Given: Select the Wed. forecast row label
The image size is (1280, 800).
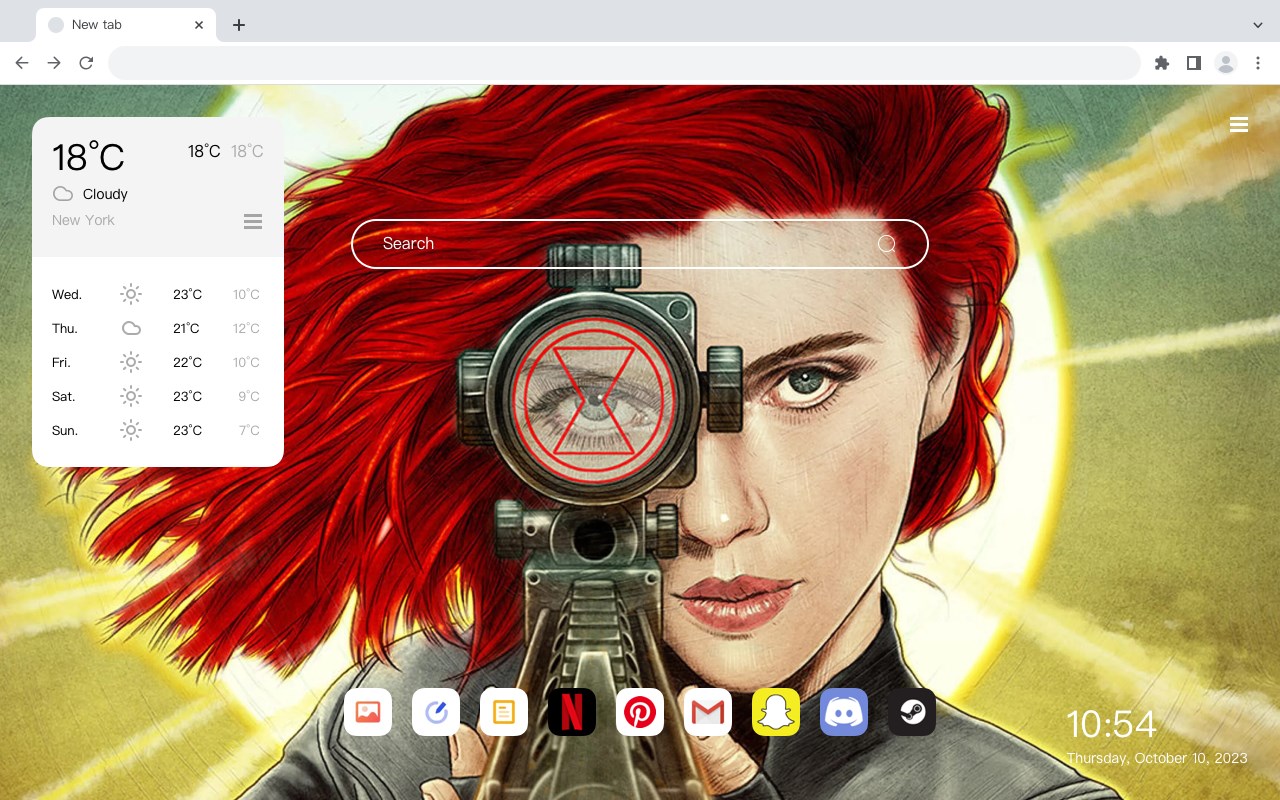Looking at the screenshot, I should 67,295.
